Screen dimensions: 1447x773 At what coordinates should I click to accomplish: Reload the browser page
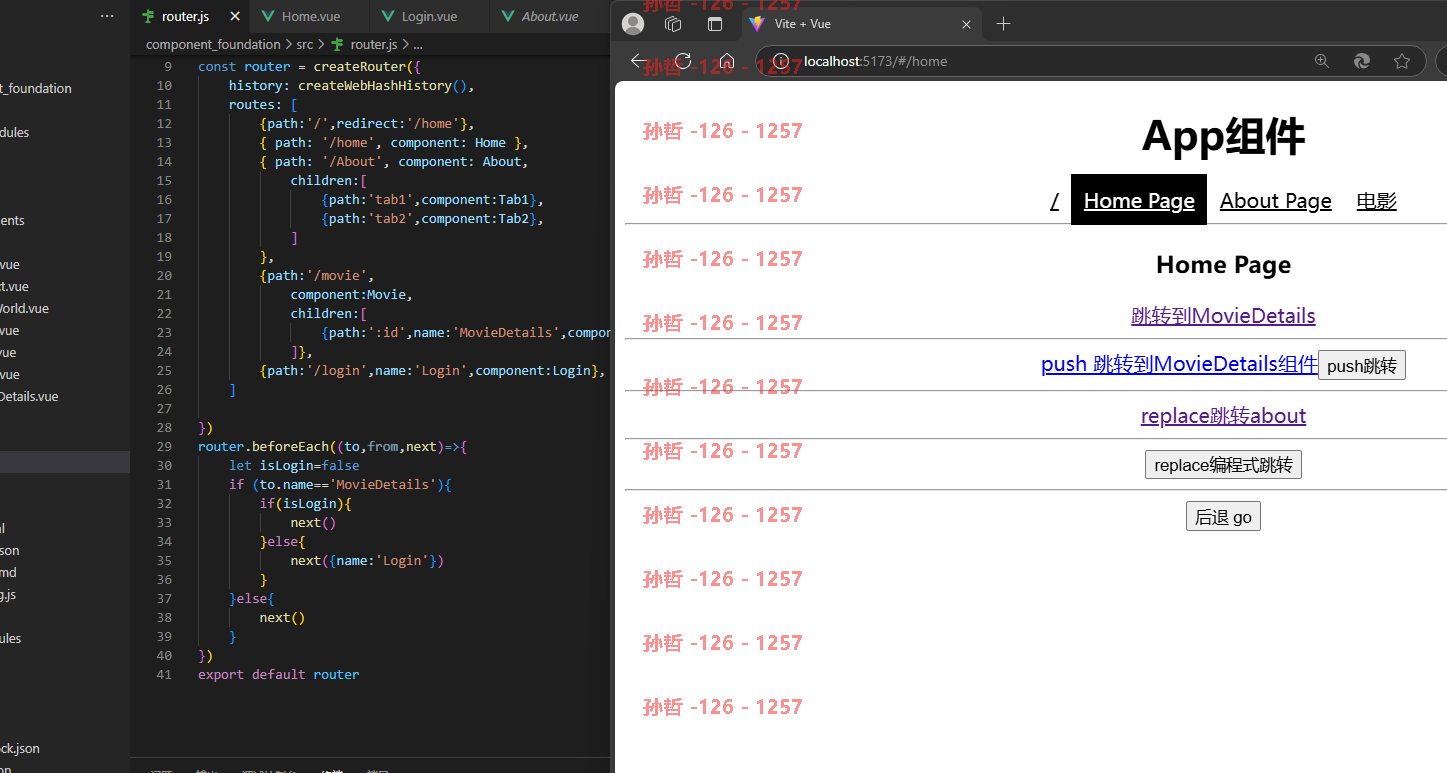tap(683, 61)
